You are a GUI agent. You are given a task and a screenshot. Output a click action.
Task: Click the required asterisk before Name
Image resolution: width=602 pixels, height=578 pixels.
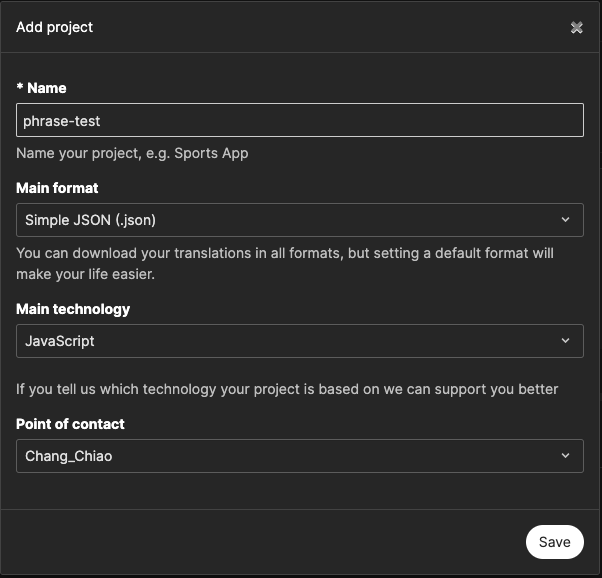[19, 88]
